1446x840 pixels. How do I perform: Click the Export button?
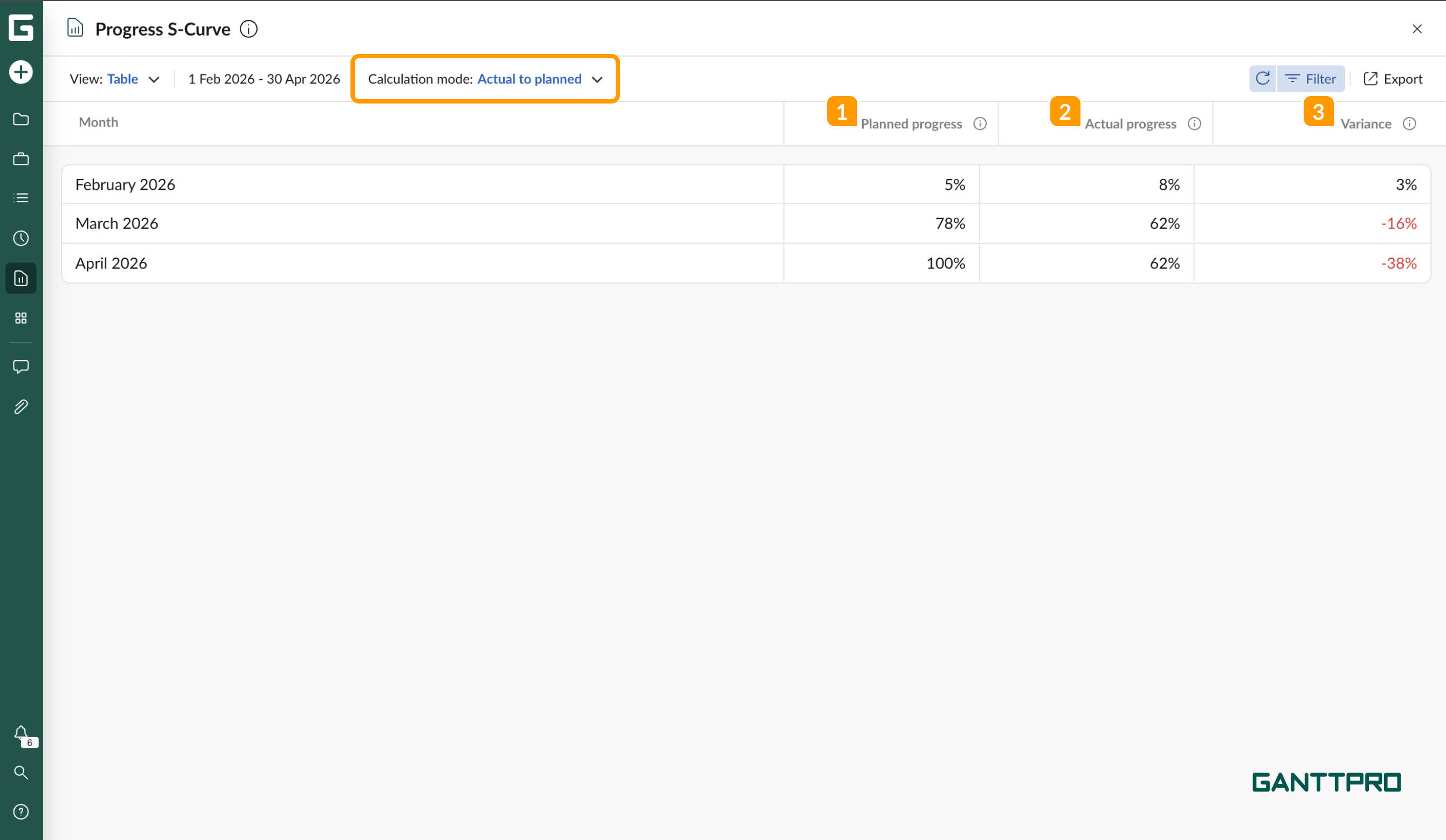point(1393,79)
